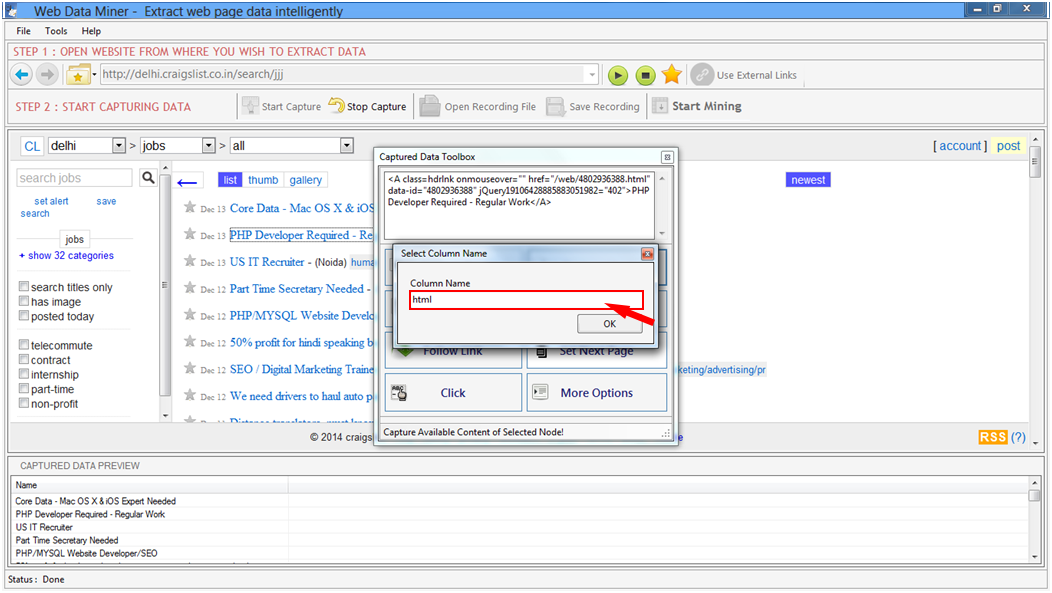1052x593 pixels.
Task: Switch to list view tab
Action: [230, 180]
